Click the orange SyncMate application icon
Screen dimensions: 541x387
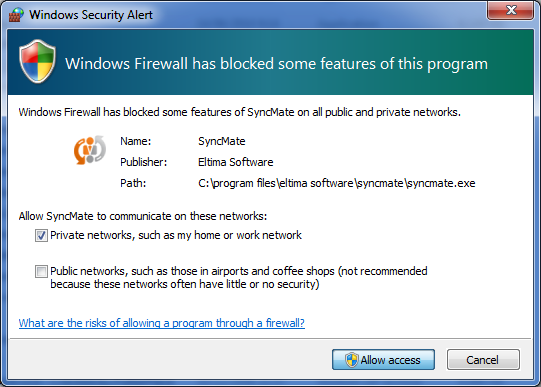tap(90, 150)
